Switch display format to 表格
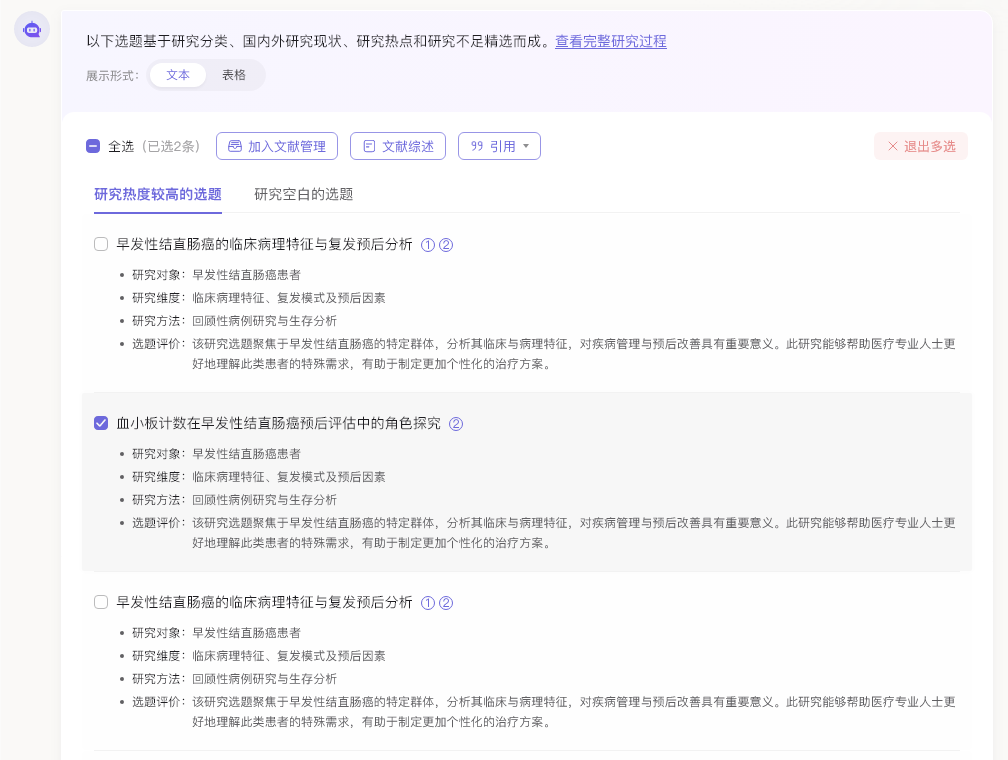Image resolution: width=1008 pixels, height=760 pixels. pos(234,75)
